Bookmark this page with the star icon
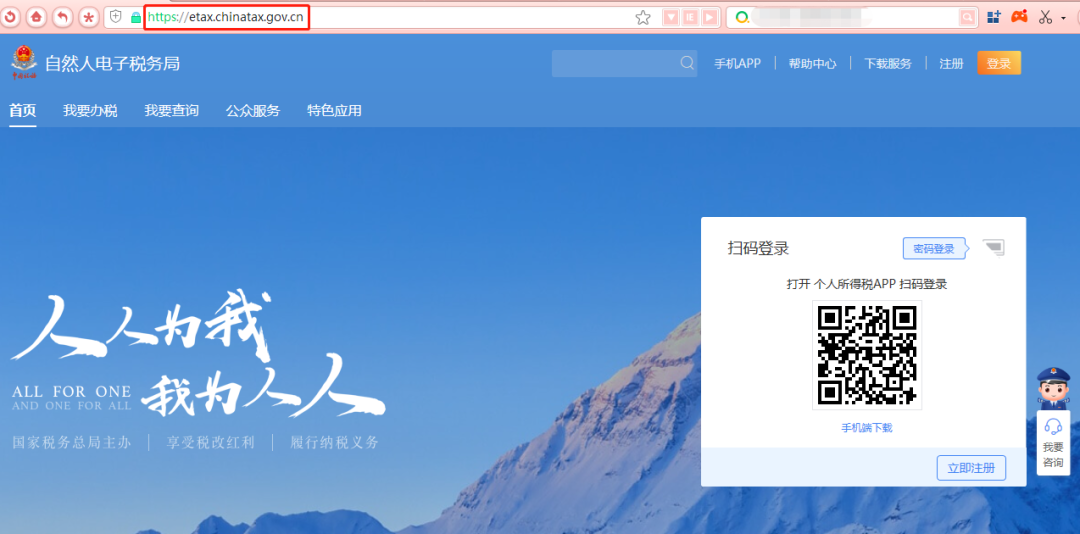1080x534 pixels. [x=643, y=18]
